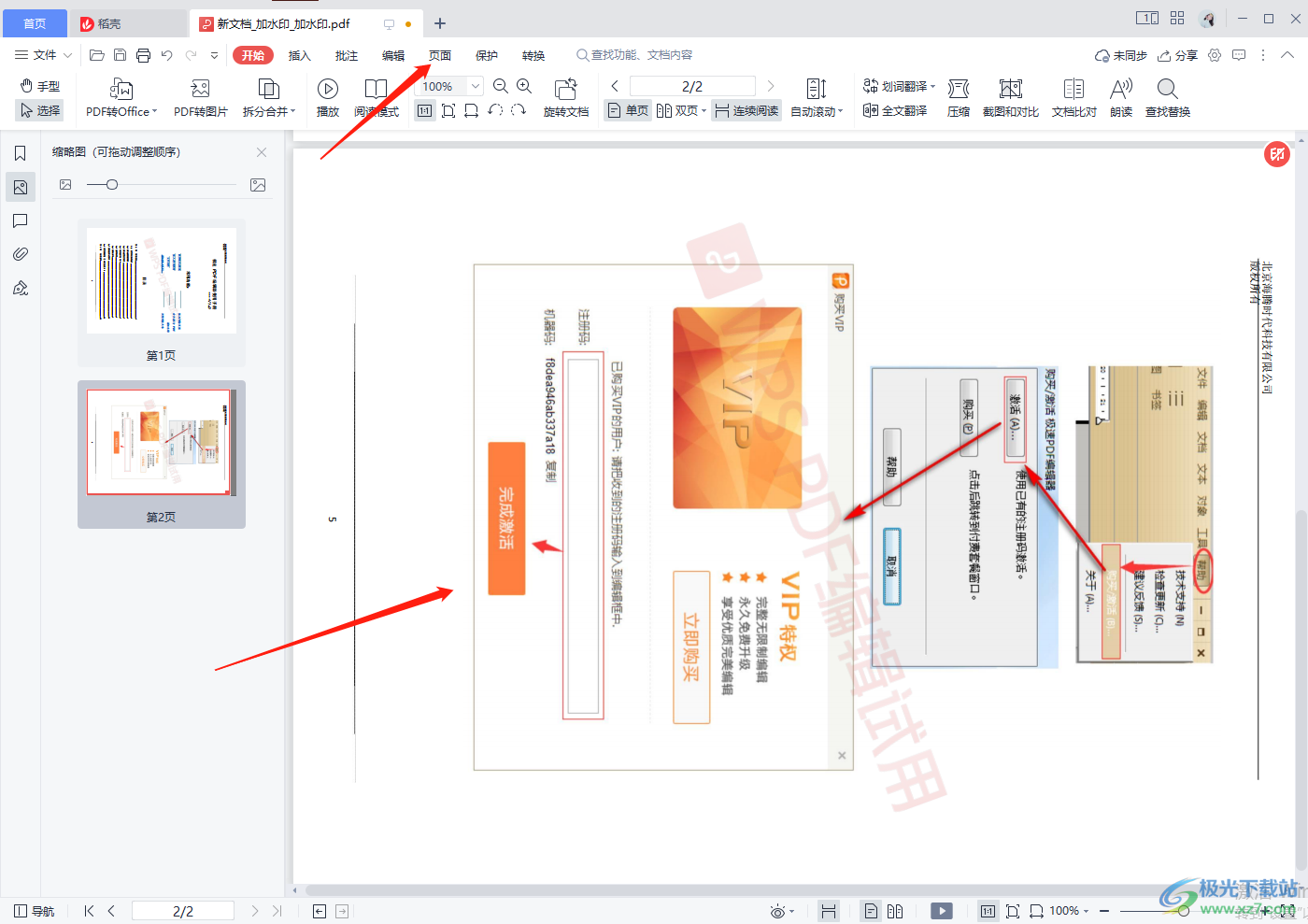Viewport: 1308px width, 924px height.
Task: Select 第1页 thumbnail
Action: click(162, 291)
